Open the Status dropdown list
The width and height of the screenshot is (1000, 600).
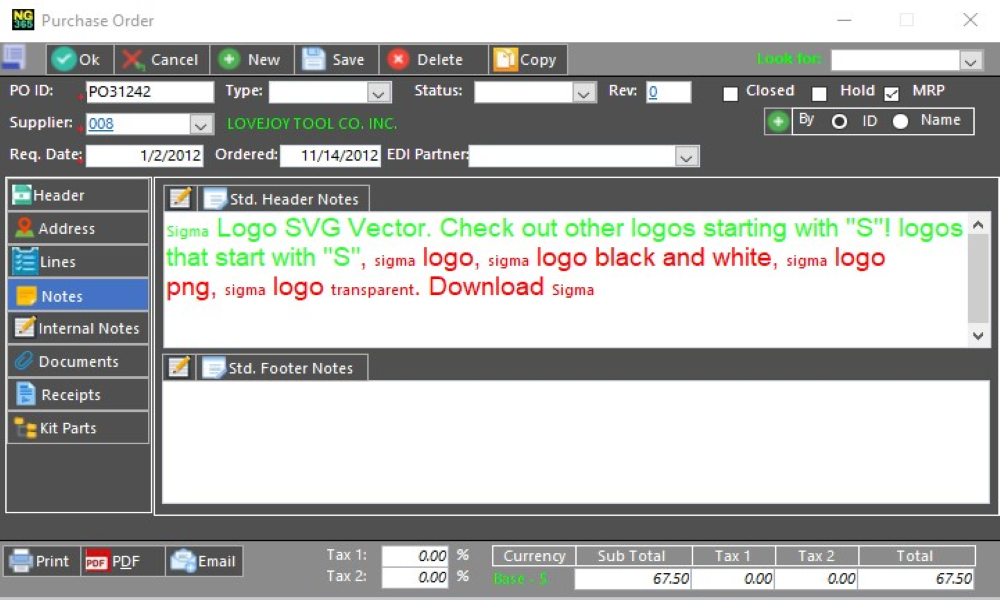(x=584, y=93)
